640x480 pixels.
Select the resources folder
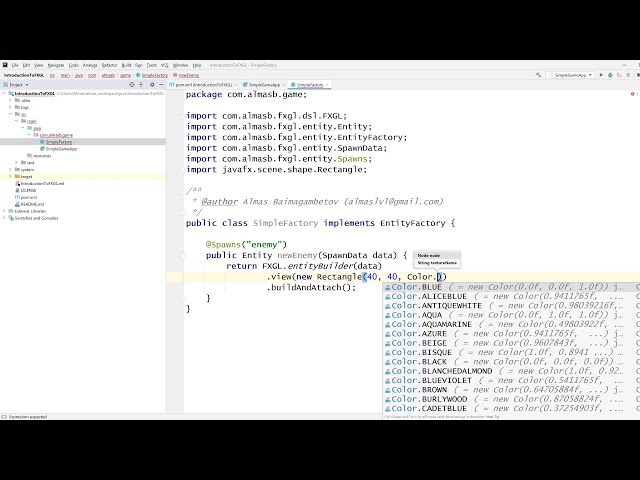(39, 156)
